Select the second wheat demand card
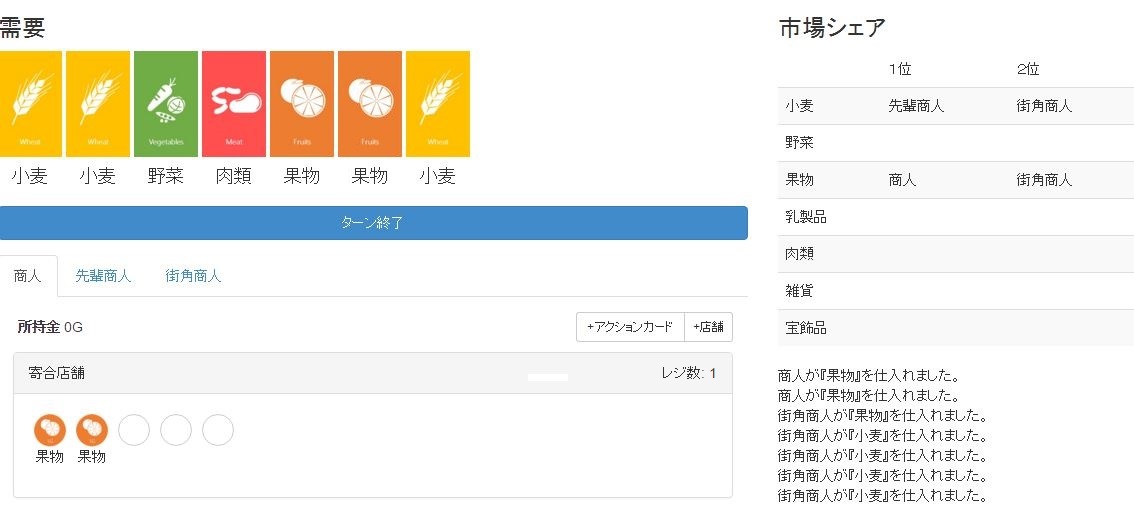The height and width of the screenshot is (506, 1134). (x=98, y=104)
